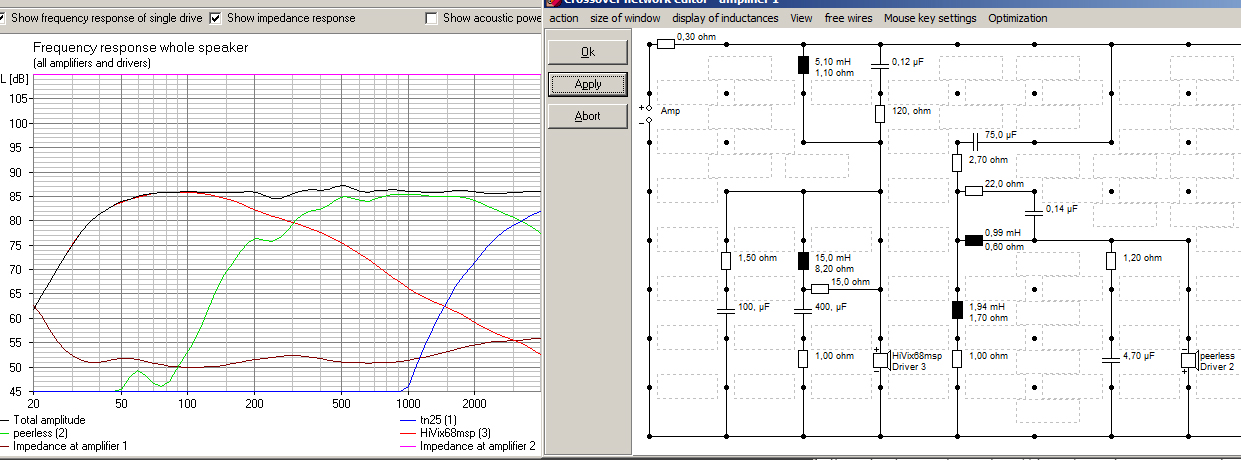This screenshot has height=460, width=1241.
Task: Open the Optimization menu
Action: [x=1017, y=18]
